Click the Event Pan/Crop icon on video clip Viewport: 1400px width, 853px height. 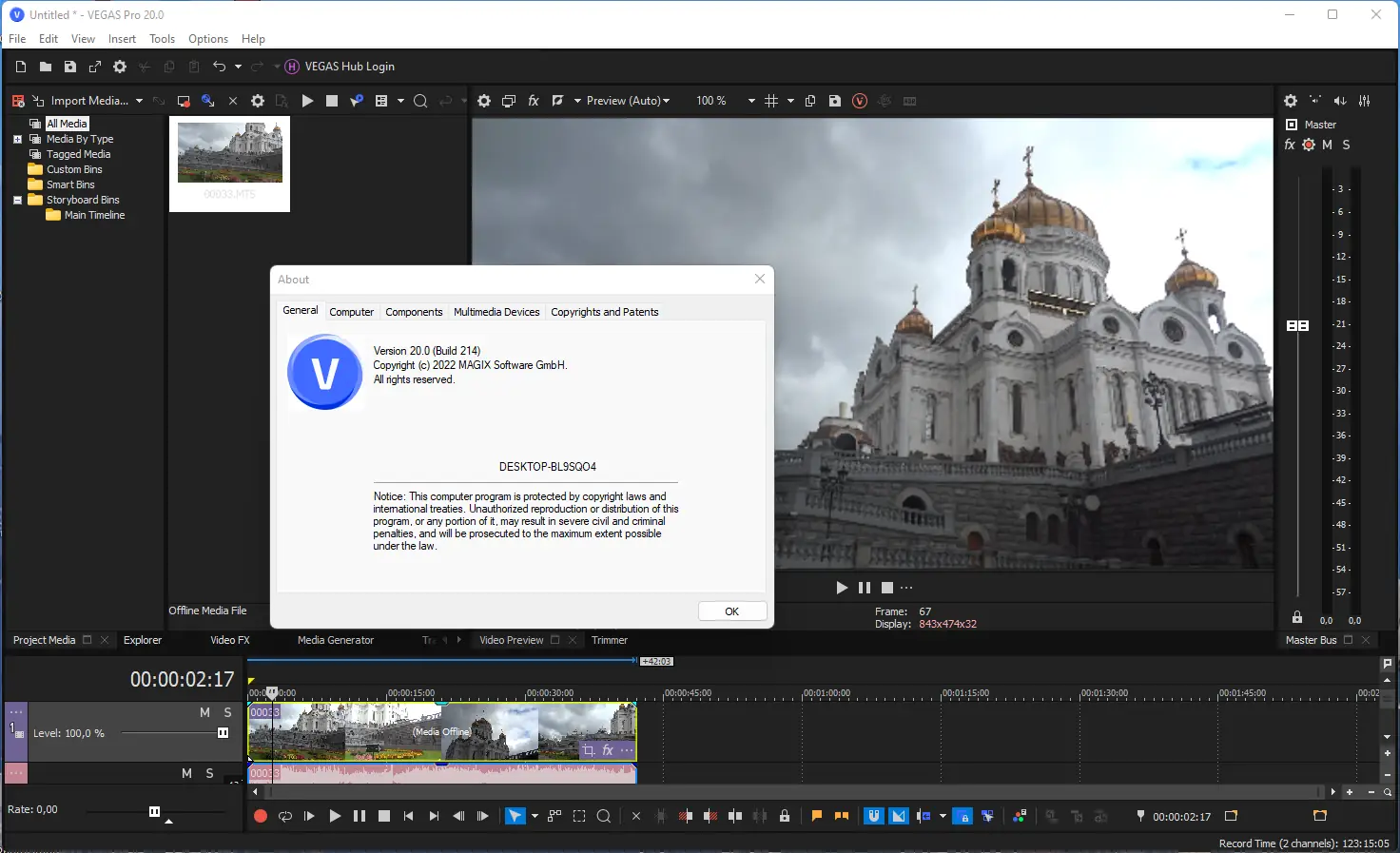[589, 750]
